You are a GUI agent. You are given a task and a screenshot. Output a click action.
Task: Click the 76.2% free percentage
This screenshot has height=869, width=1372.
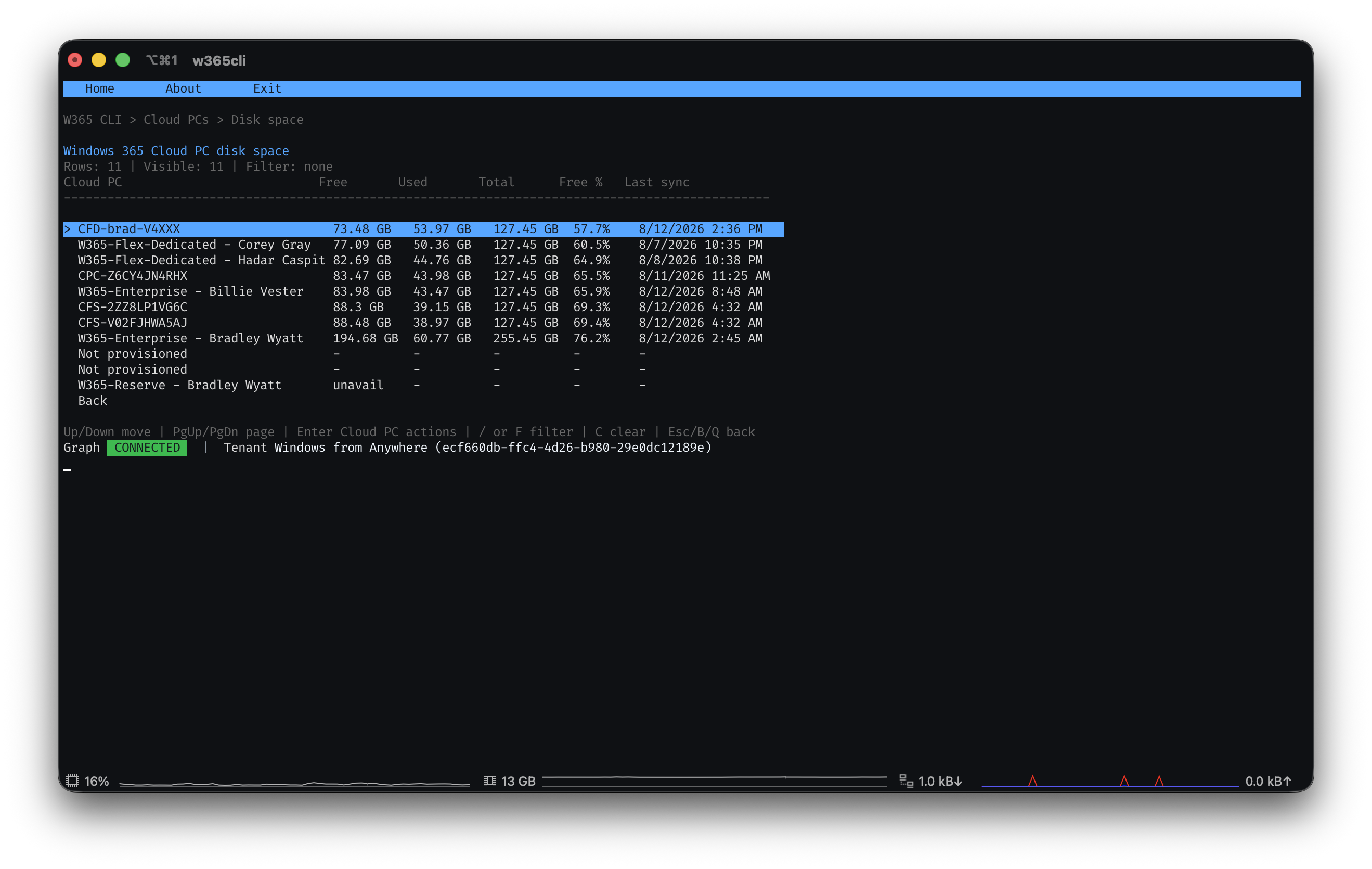pos(591,338)
